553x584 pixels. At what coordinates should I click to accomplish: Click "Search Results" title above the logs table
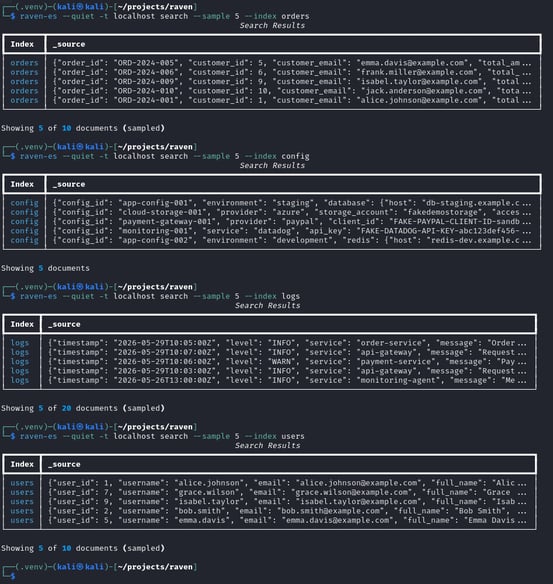267,305
